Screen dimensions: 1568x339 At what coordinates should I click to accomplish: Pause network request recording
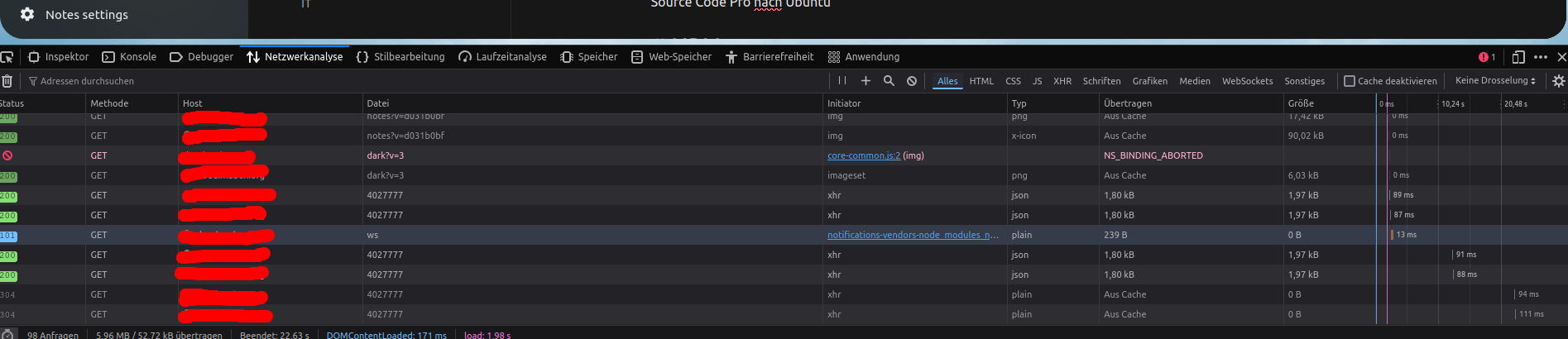tap(842, 81)
